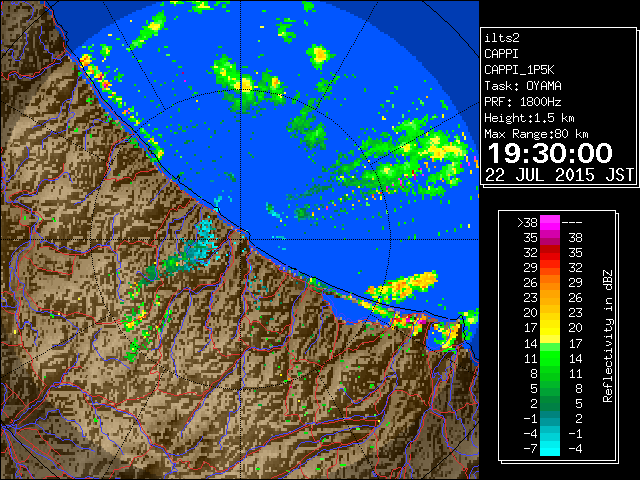Viewport: 640px width, 480px height.
Task: Click the '---' legend top right label
Action: coord(572,223)
